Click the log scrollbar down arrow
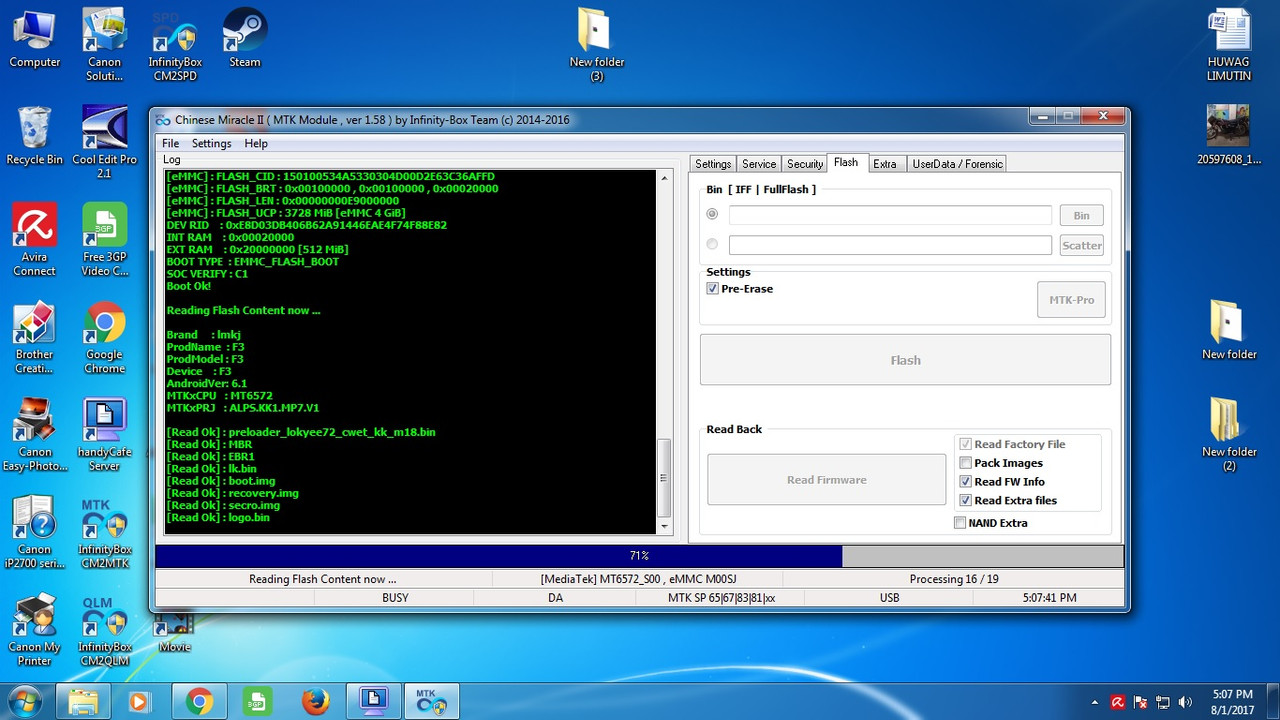1280x720 pixels. point(665,525)
